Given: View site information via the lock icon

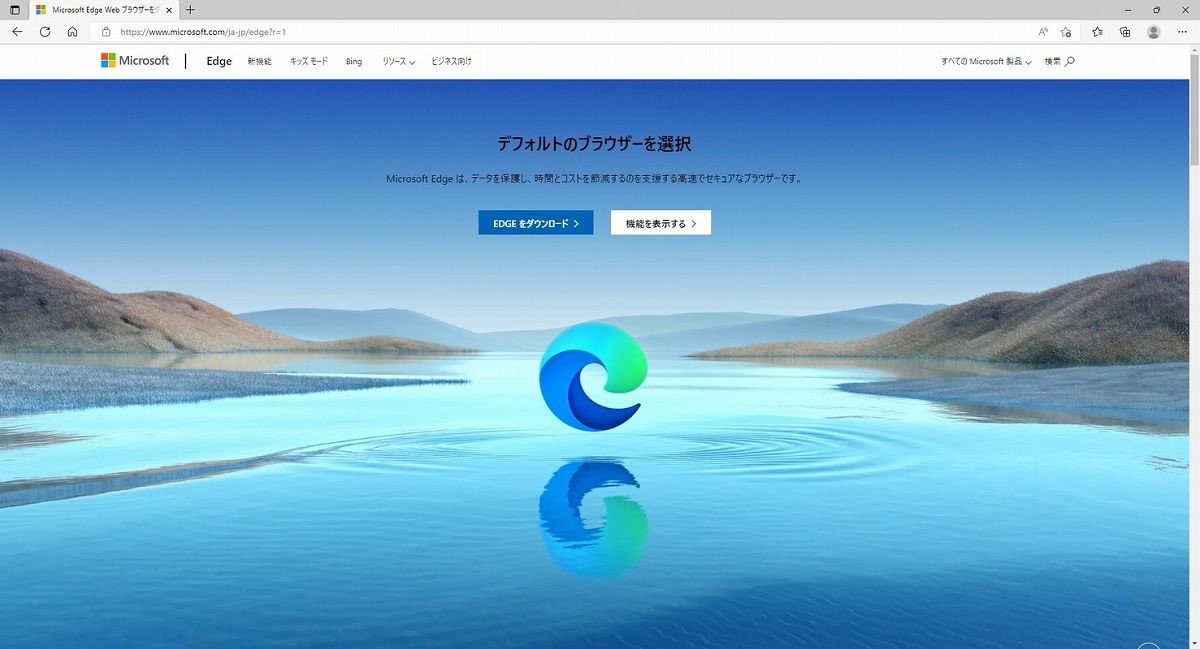Looking at the screenshot, I should point(106,32).
